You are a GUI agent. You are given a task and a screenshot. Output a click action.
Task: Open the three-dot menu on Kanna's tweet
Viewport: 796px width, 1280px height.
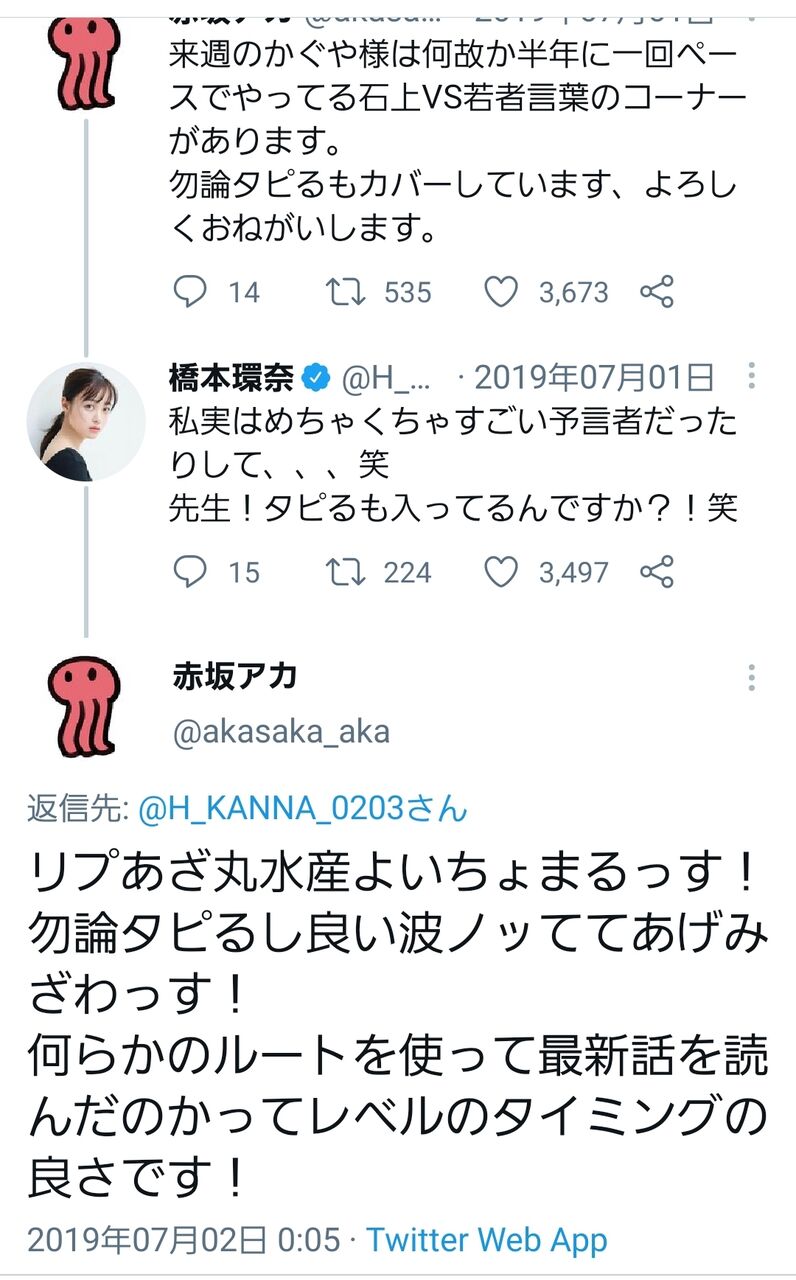[752, 374]
